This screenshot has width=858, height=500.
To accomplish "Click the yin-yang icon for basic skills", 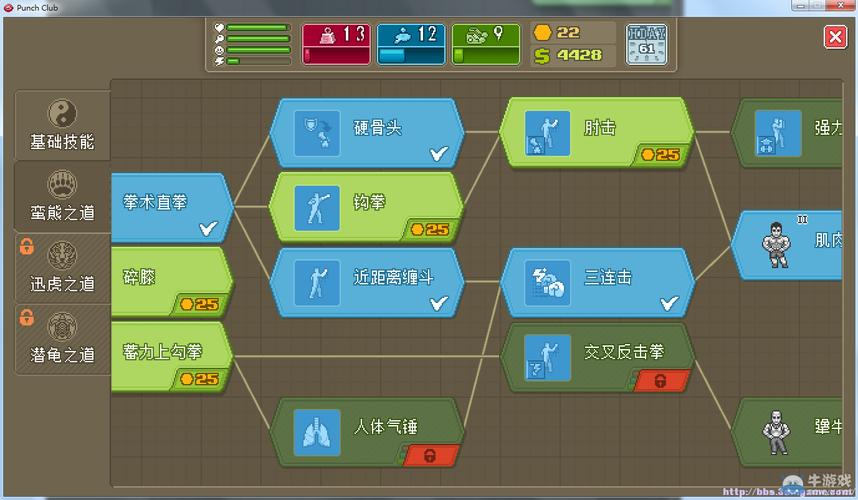I will (62, 113).
